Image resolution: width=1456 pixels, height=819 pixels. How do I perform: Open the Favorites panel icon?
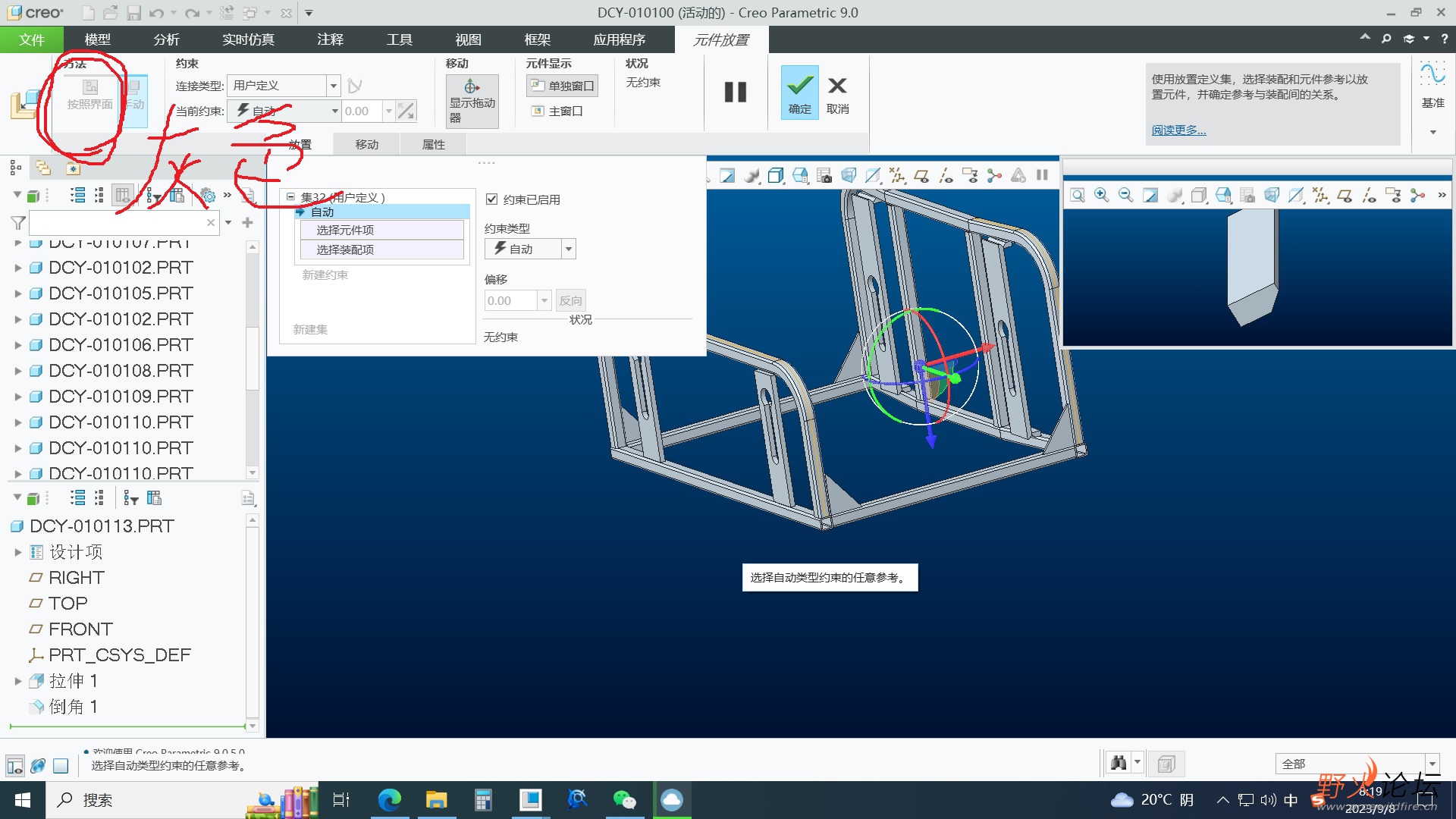[x=73, y=168]
